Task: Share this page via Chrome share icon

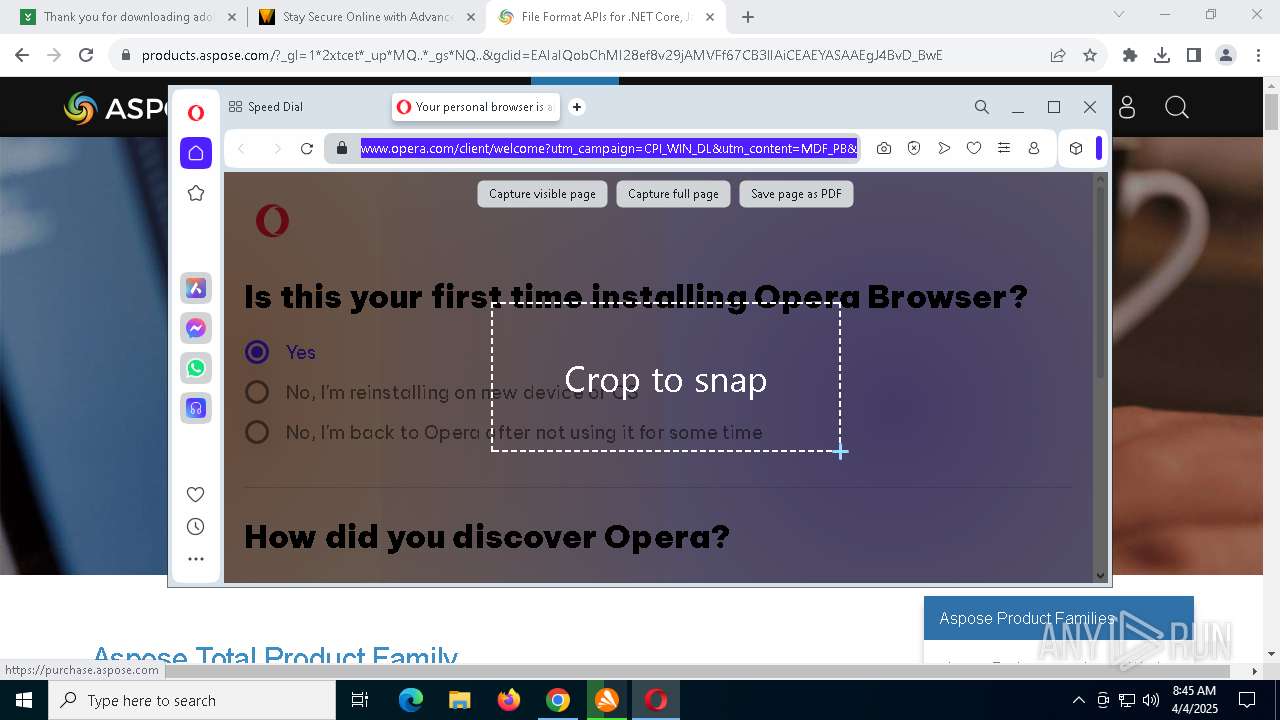Action: click(x=1058, y=55)
